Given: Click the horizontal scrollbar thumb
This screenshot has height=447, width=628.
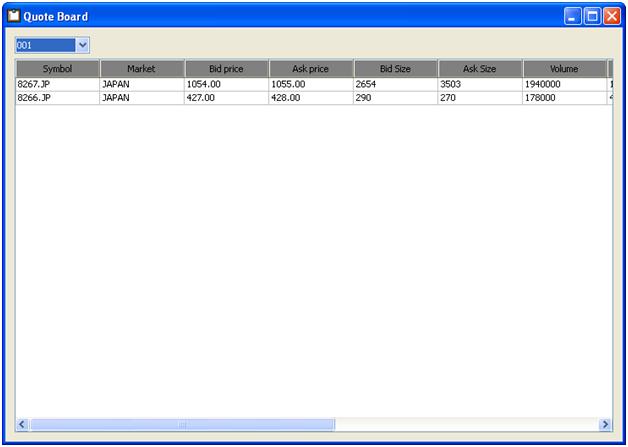Looking at the screenshot, I should 182,425.
